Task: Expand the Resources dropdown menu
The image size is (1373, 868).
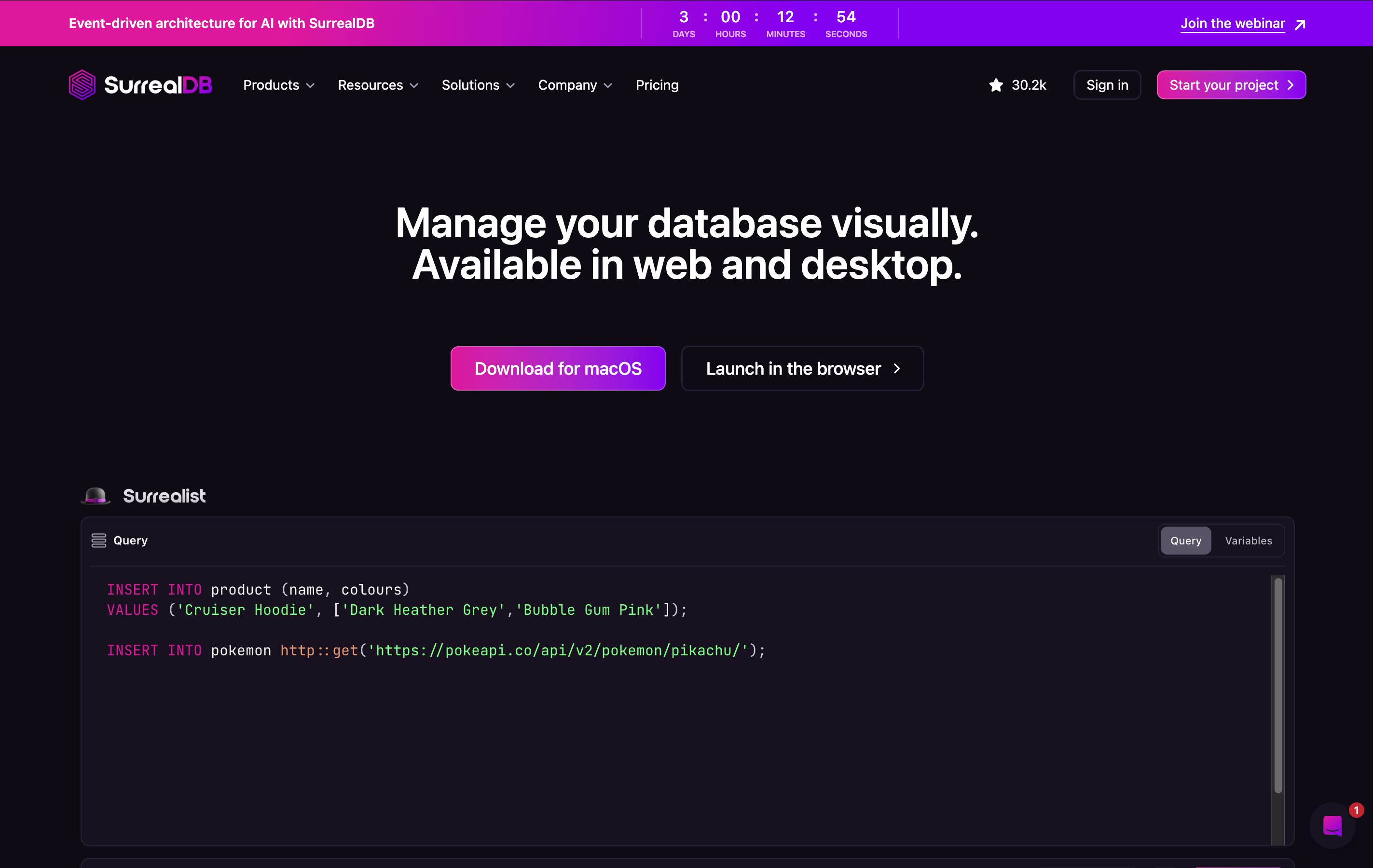Action: [x=378, y=85]
